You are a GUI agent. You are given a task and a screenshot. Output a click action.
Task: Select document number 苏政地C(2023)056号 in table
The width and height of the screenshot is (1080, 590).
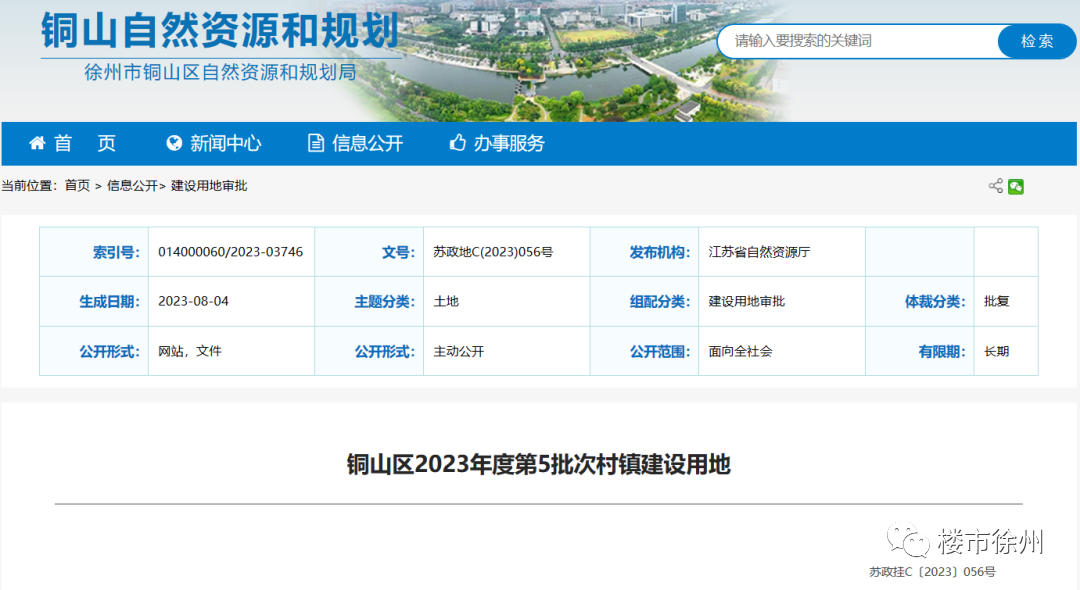[x=493, y=252]
